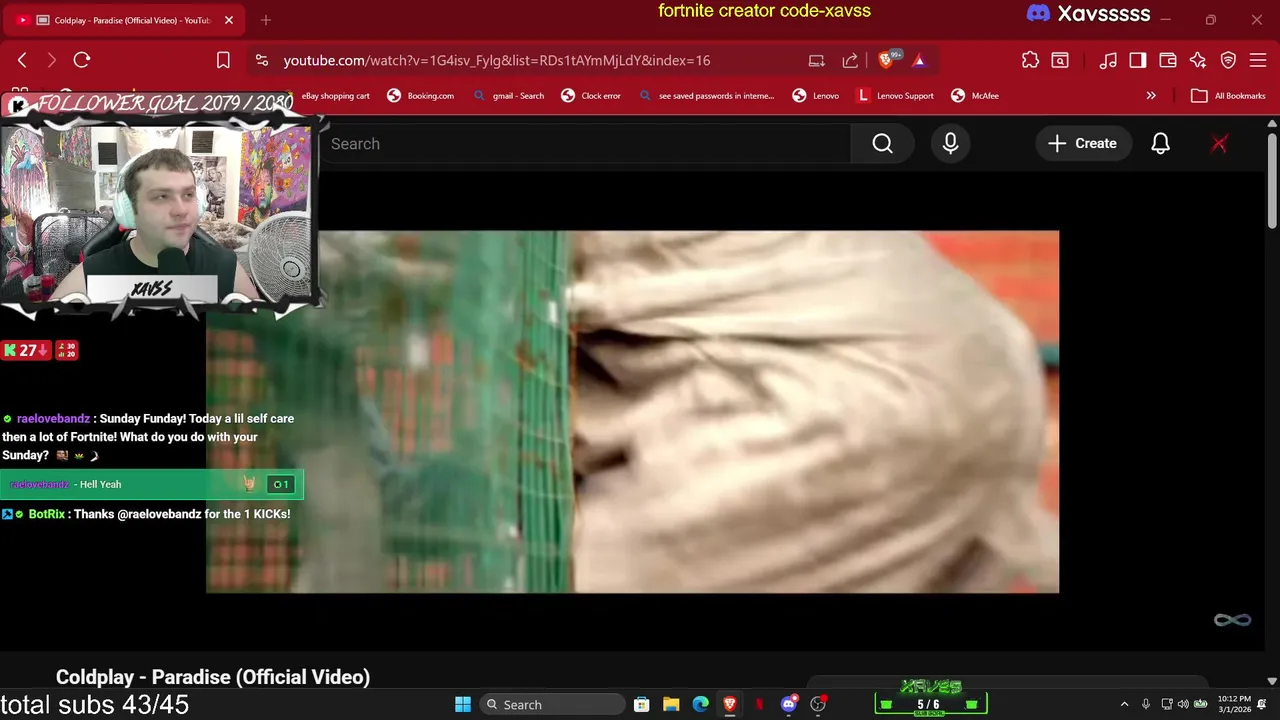Click the install app icon in address bar
Viewport: 1280px width, 720px height.
pyautogui.click(x=817, y=60)
